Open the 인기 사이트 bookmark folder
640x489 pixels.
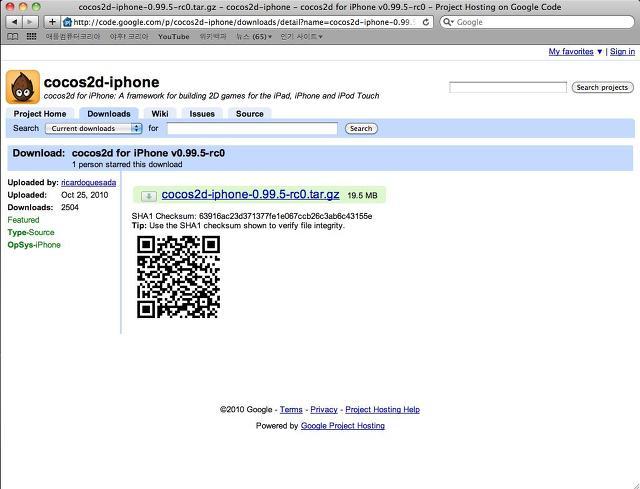301,37
